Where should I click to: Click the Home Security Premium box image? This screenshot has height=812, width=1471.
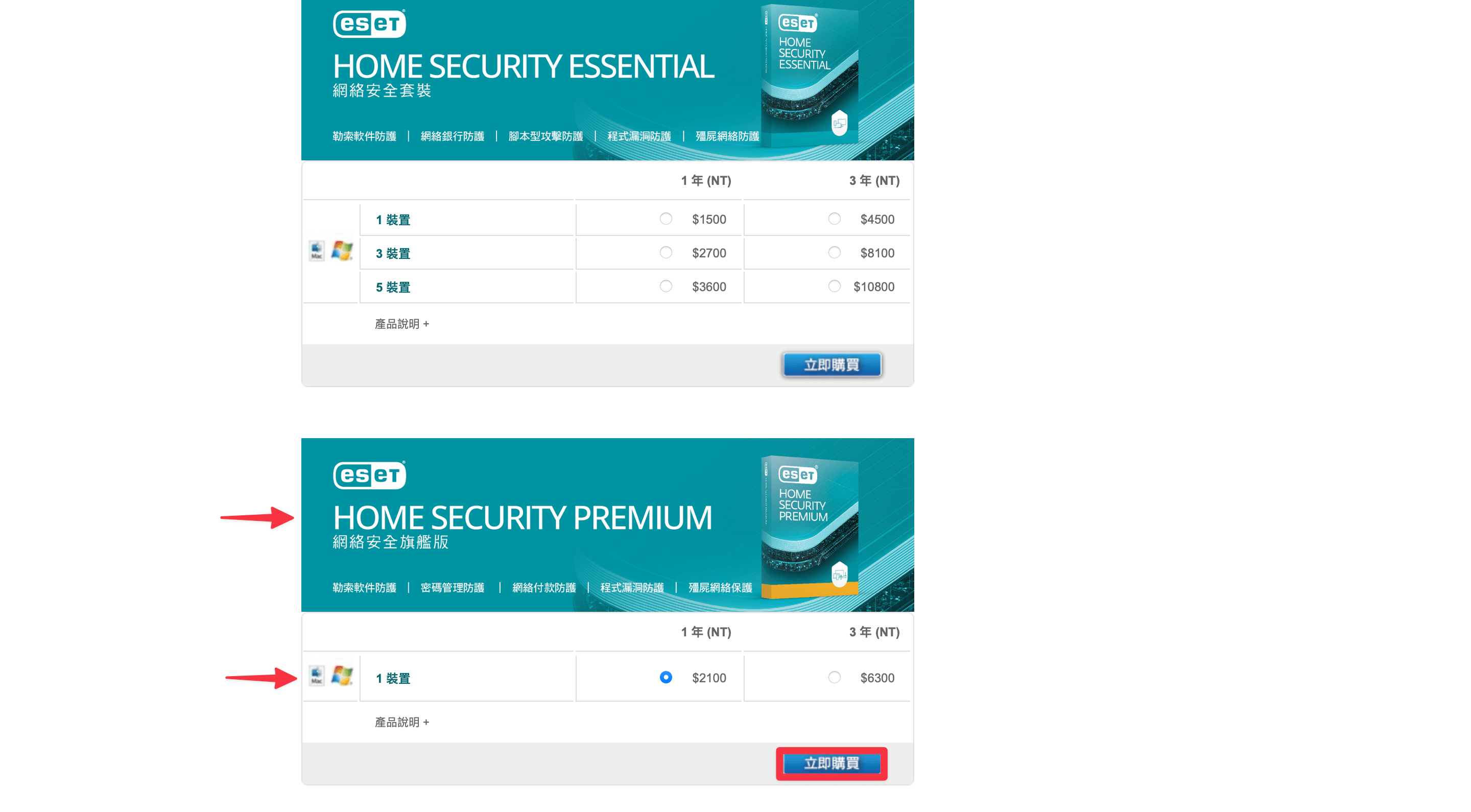pos(810,527)
